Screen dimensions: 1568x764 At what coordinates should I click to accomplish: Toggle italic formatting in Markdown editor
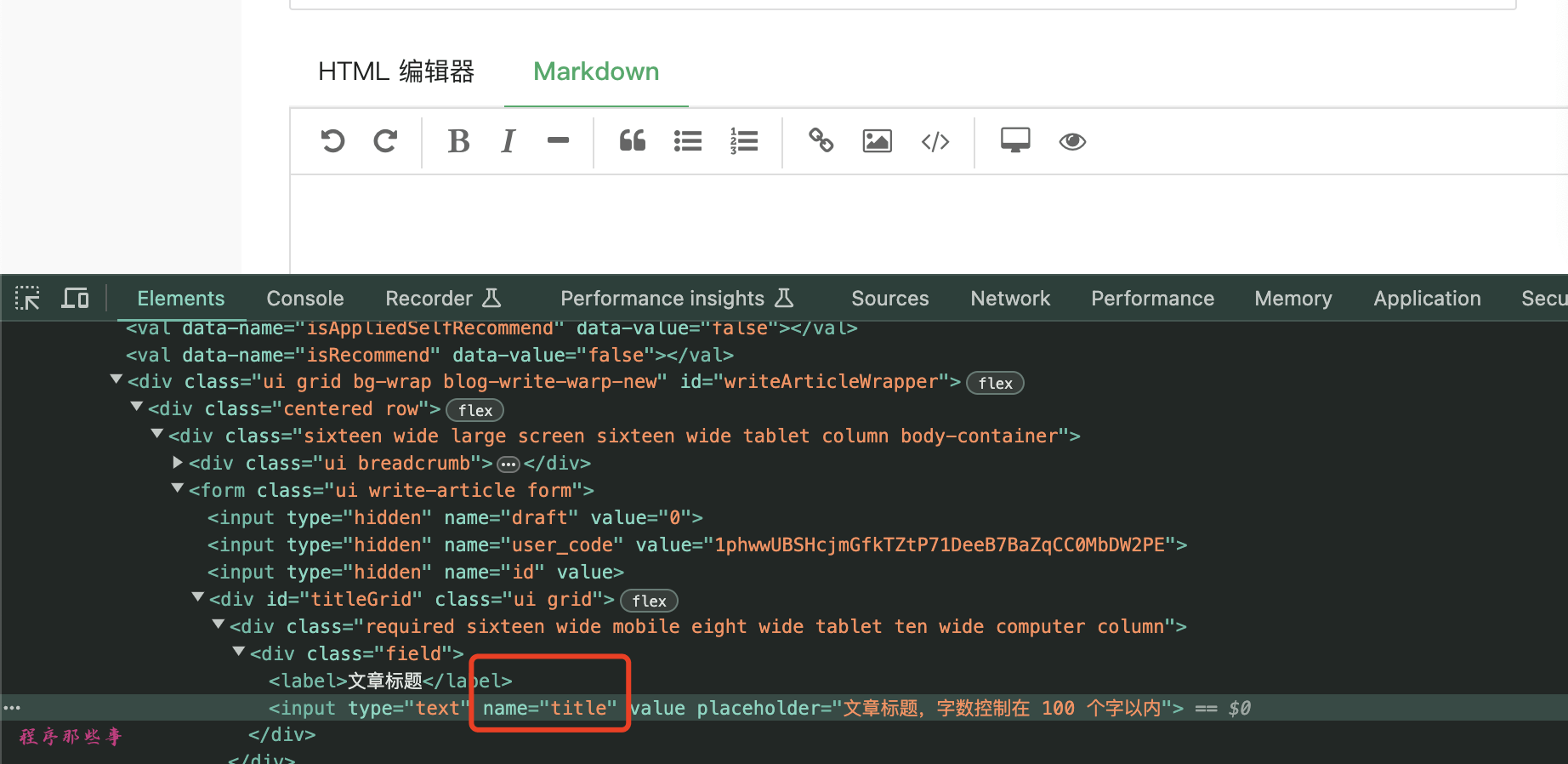(x=508, y=141)
